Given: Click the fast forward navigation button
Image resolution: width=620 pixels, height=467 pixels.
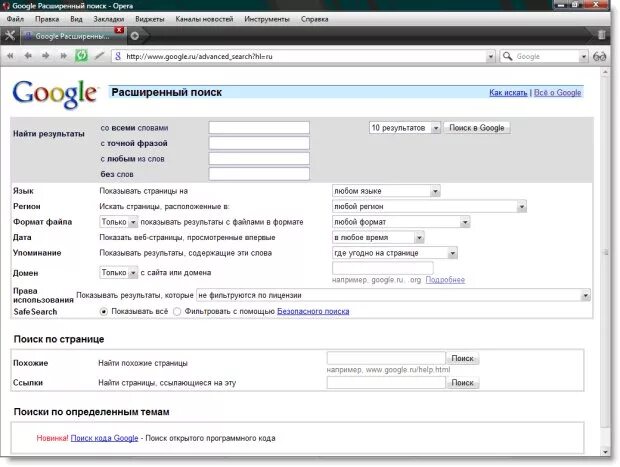Looking at the screenshot, I should point(63,56).
